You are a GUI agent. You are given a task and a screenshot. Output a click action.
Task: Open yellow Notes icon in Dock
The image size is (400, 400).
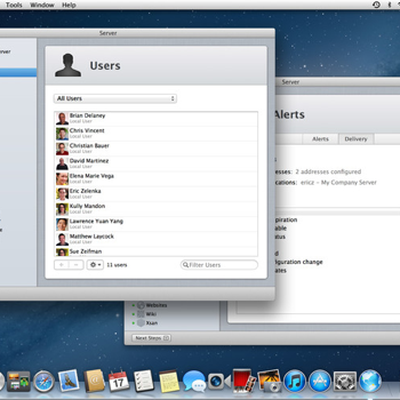pos(169,381)
